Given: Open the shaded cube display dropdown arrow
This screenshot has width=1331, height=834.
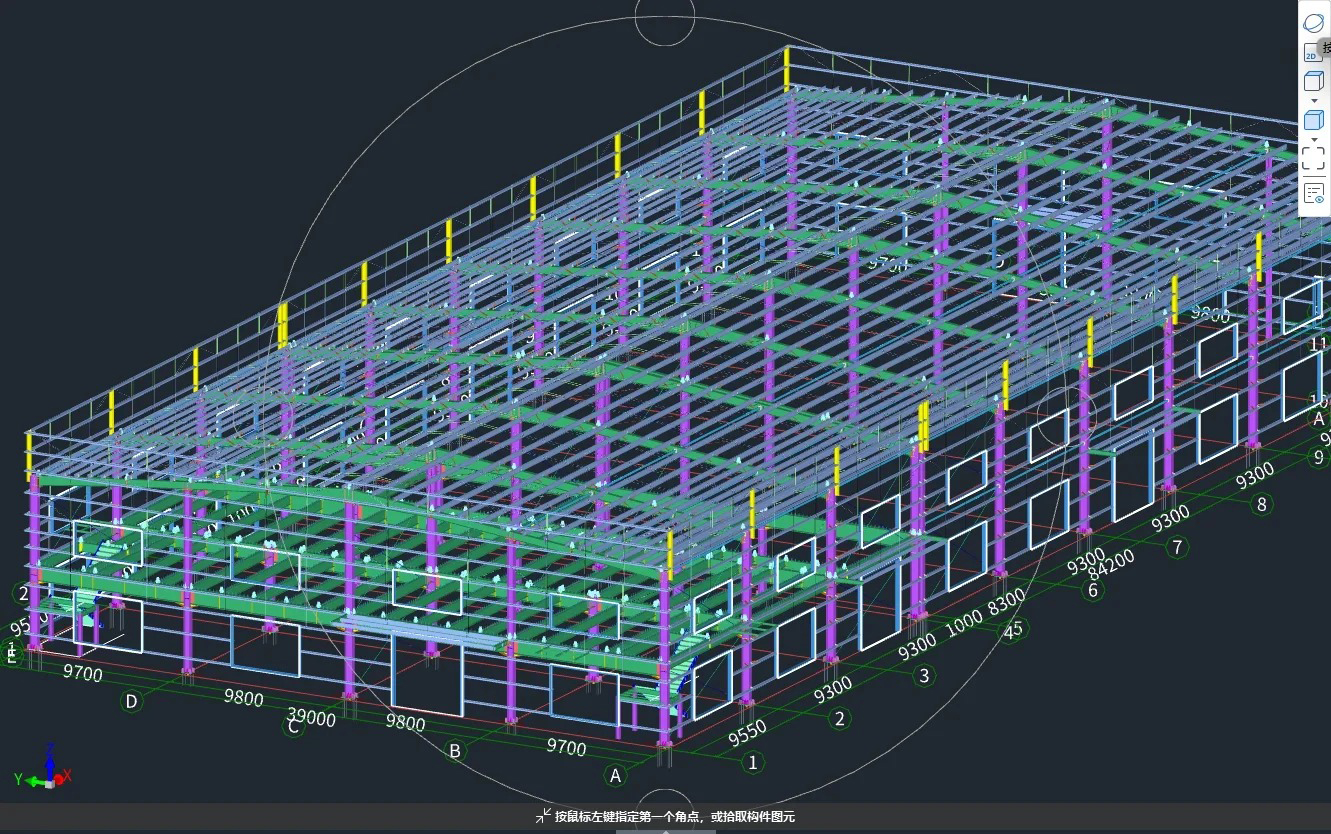Looking at the screenshot, I should click(x=1313, y=140).
